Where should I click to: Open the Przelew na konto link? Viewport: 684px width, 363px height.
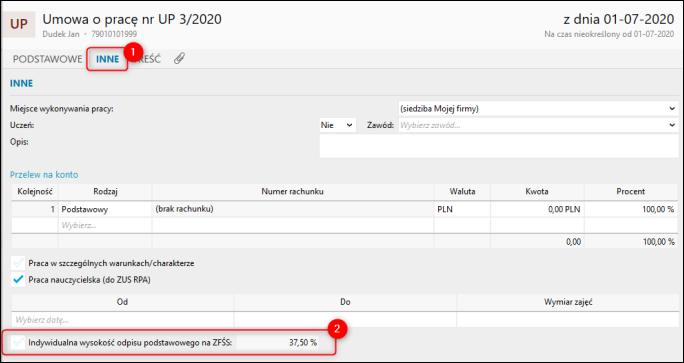[x=44, y=175]
